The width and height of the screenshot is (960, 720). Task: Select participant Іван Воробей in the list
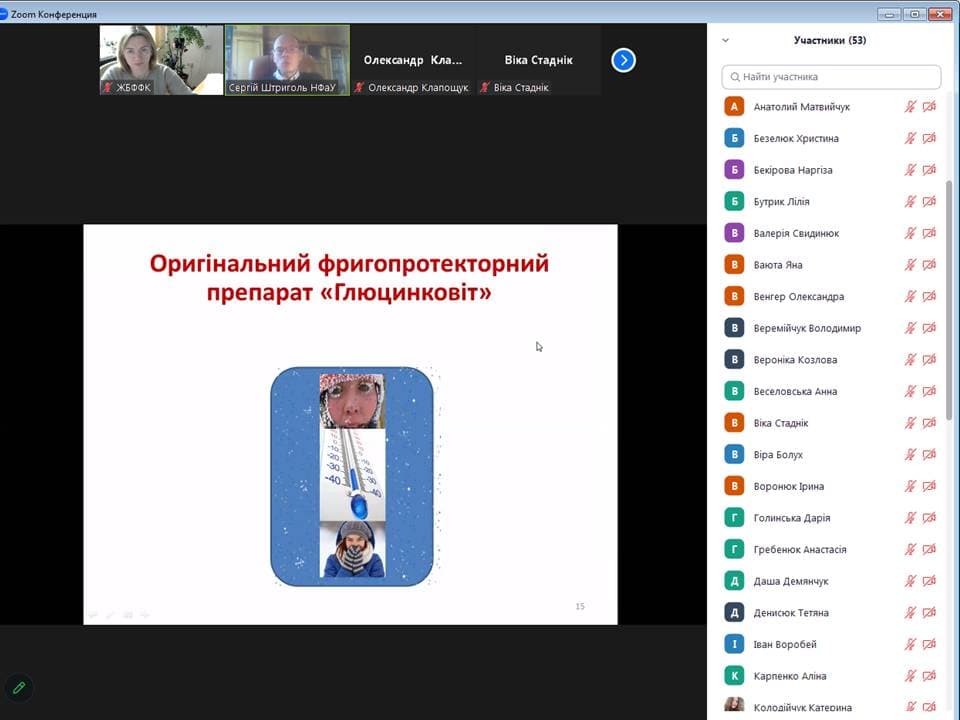coord(830,644)
